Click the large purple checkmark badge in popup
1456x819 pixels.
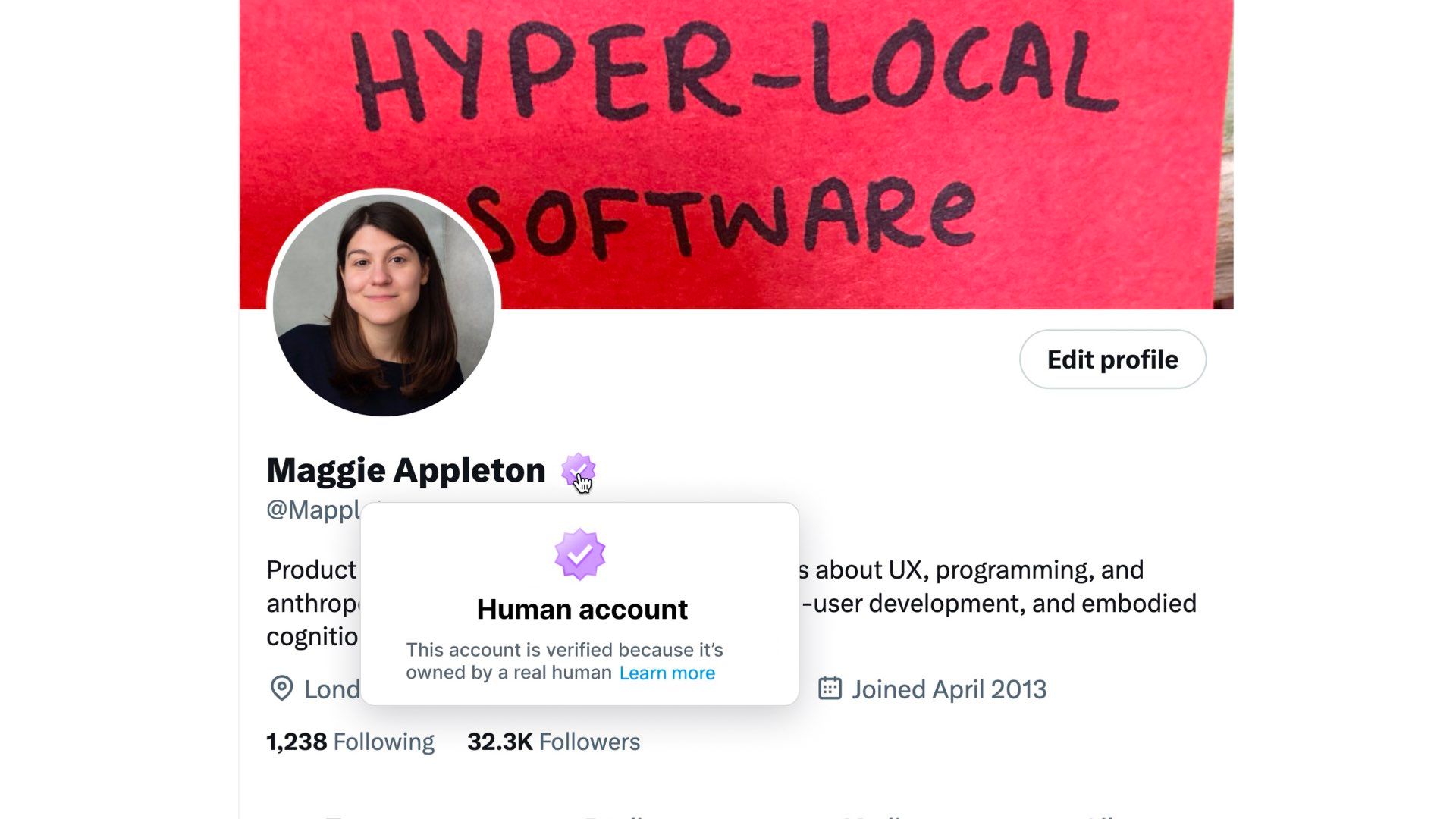click(x=579, y=554)
